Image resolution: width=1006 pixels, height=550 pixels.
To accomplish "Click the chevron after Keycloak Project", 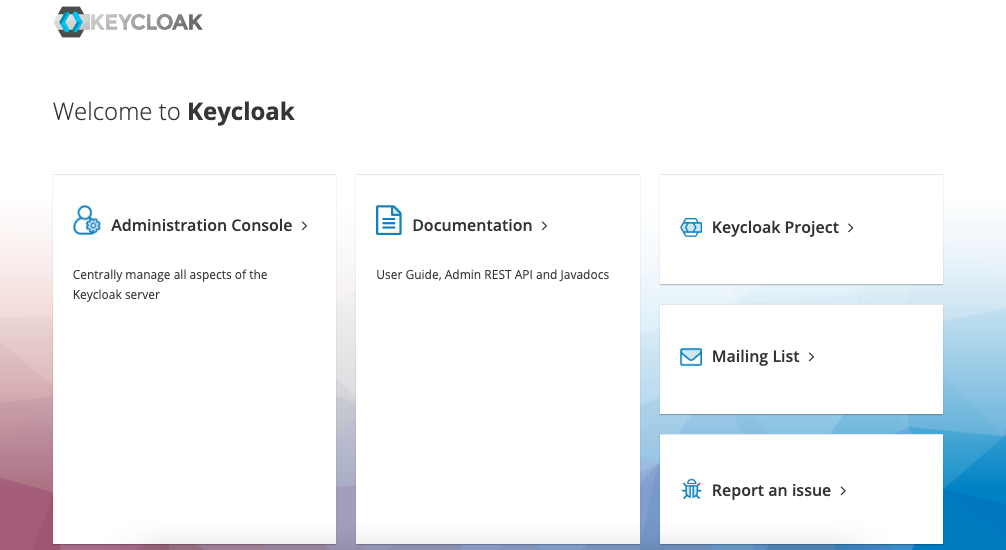I will 851,228.
